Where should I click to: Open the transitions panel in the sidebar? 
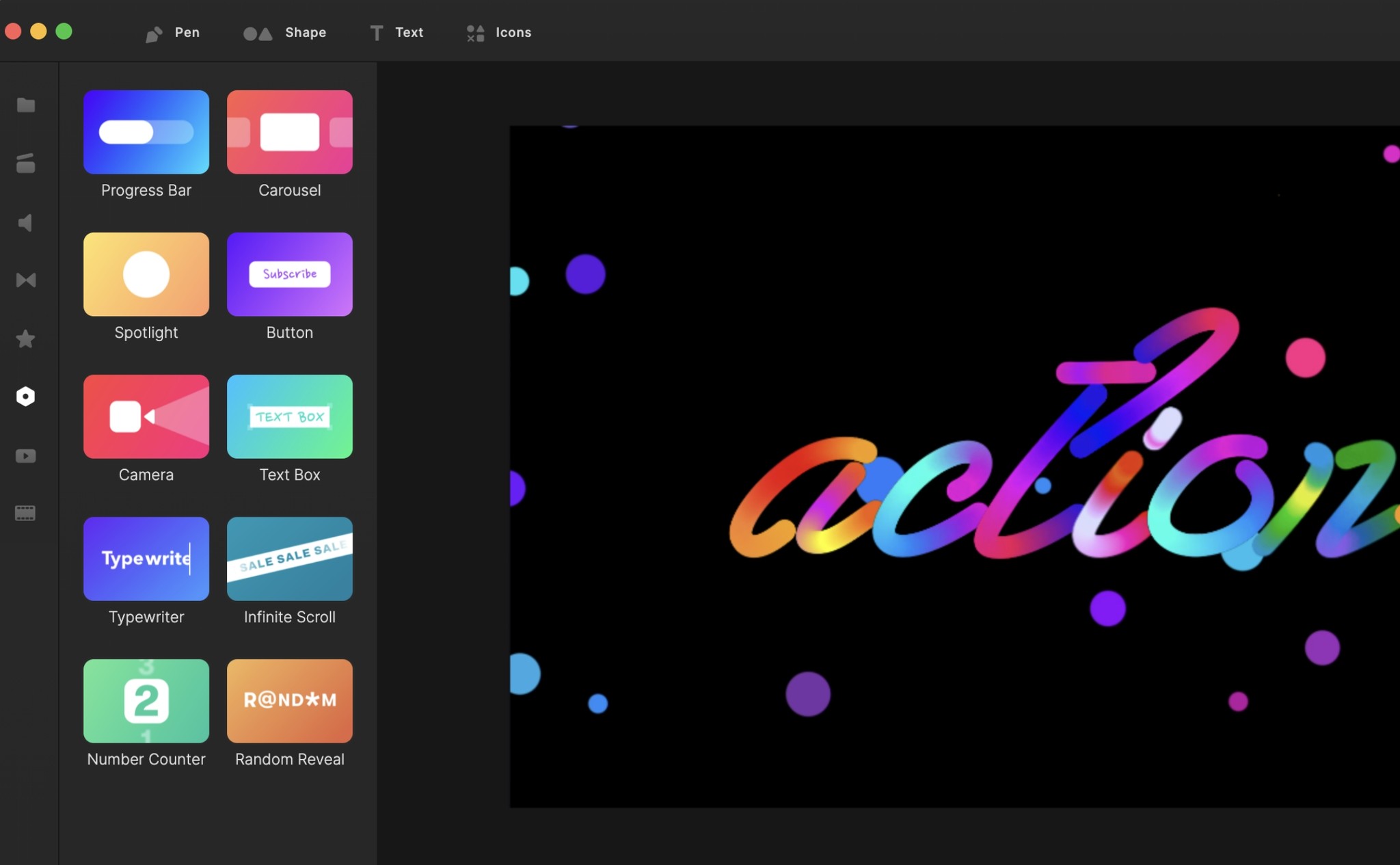pyautogui.click(x=25, y=280)
